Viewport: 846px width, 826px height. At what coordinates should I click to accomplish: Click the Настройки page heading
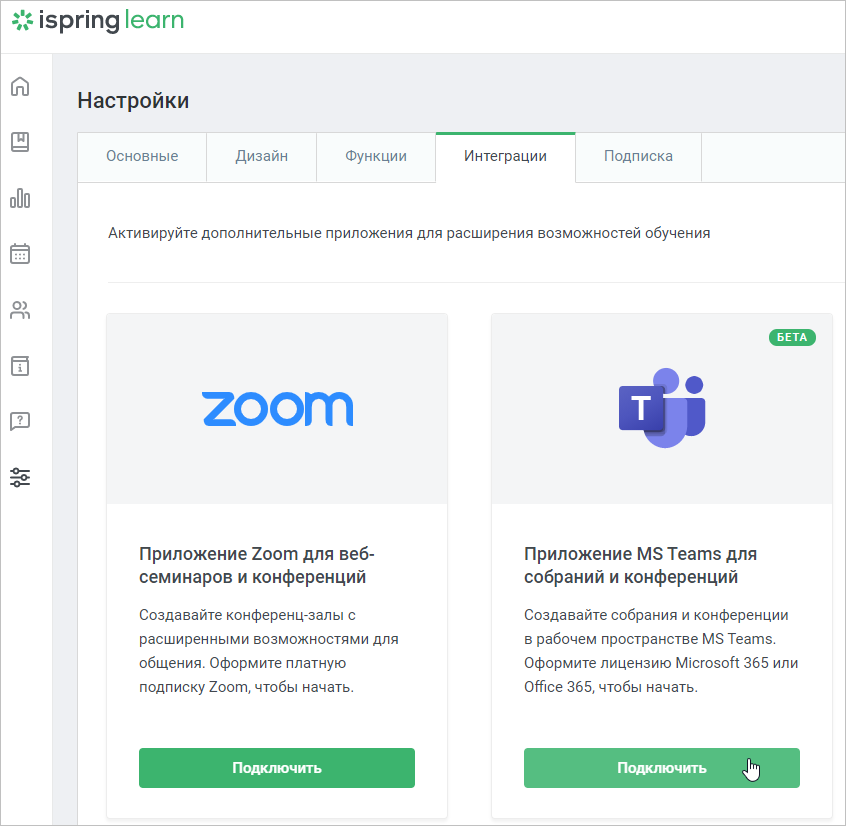click(x=133, y=100)
